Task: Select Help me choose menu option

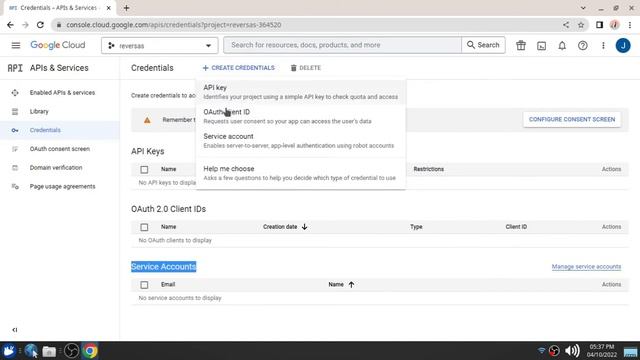Action: click(300, 173)
